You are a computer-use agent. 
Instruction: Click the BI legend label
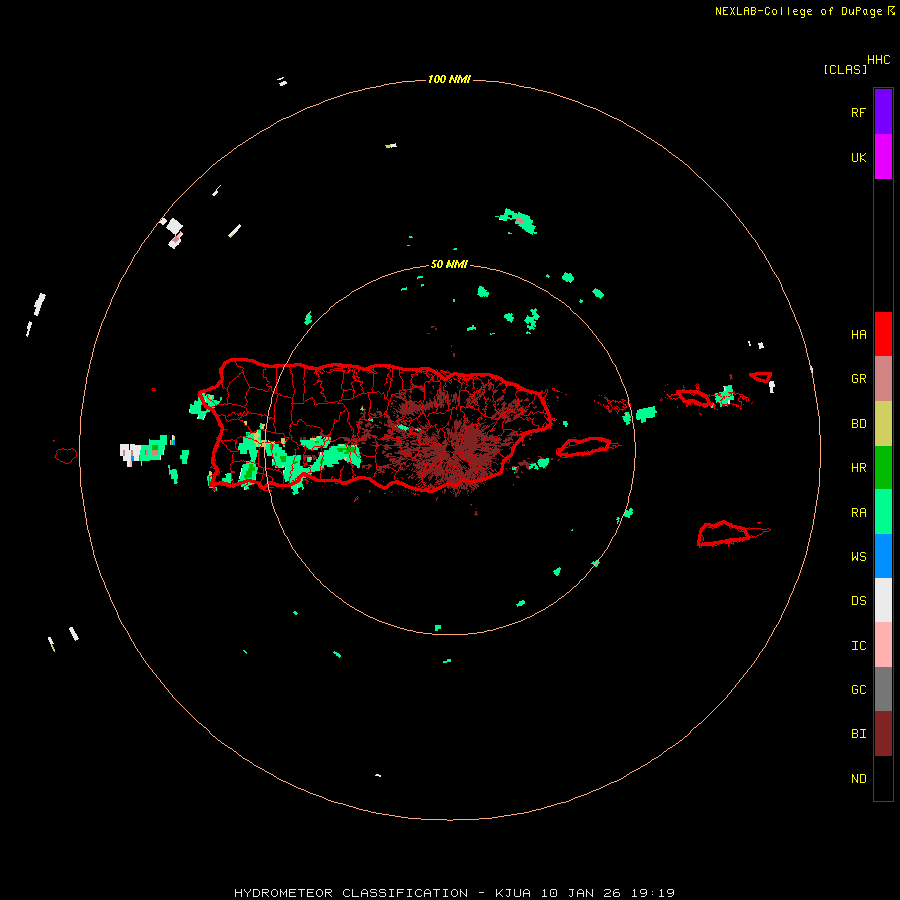(x=858, y=734)
